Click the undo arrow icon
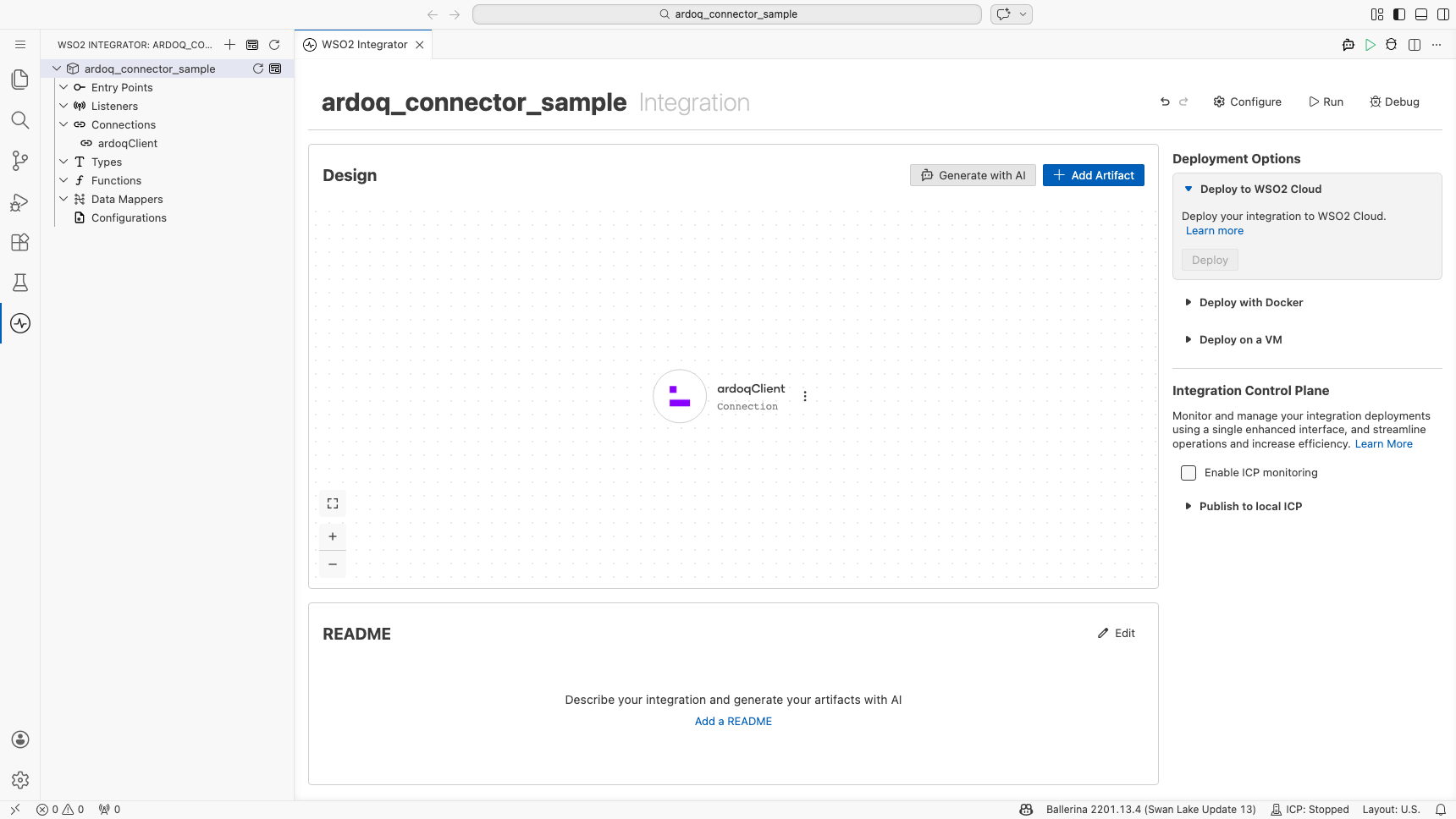1456x819 pixels. (1165, 102)
